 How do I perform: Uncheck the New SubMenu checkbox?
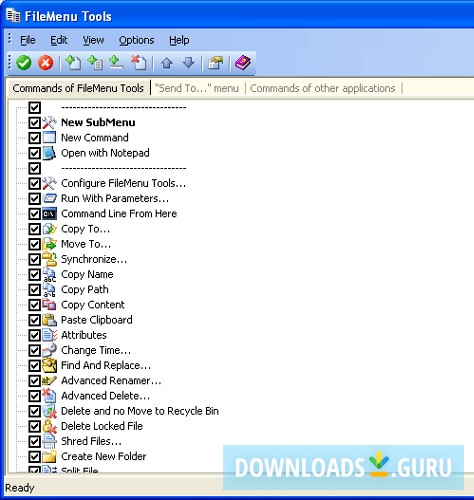tap(34, 122)
